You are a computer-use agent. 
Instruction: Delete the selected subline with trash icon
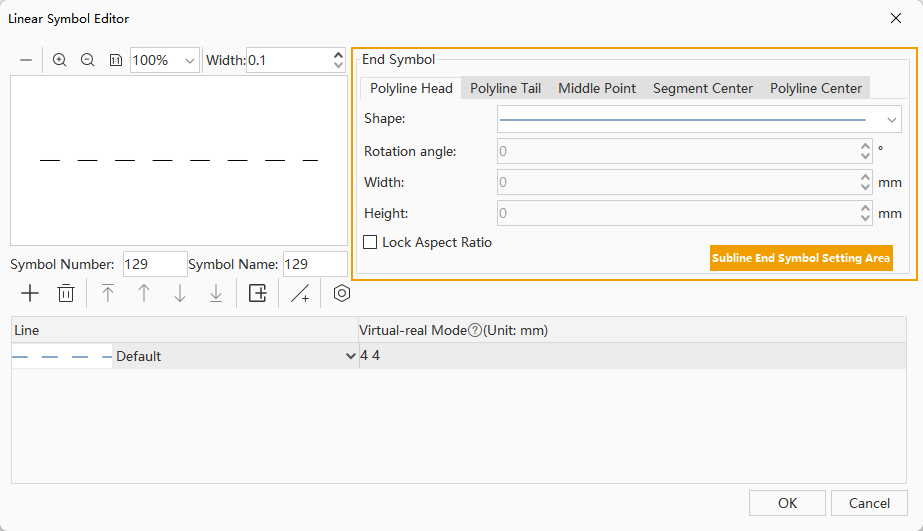[x=66, y=293]
